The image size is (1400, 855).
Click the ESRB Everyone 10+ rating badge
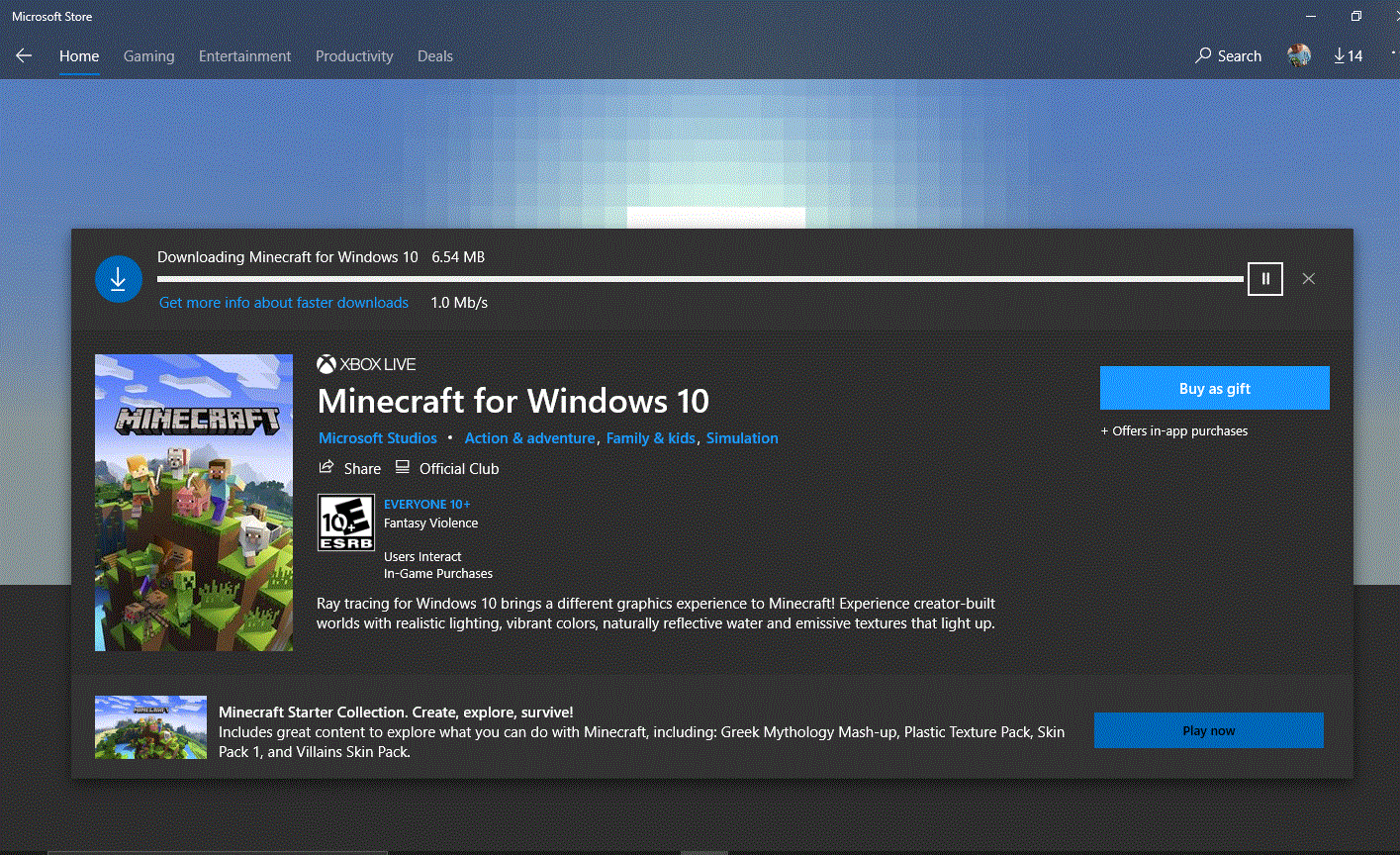346,522
